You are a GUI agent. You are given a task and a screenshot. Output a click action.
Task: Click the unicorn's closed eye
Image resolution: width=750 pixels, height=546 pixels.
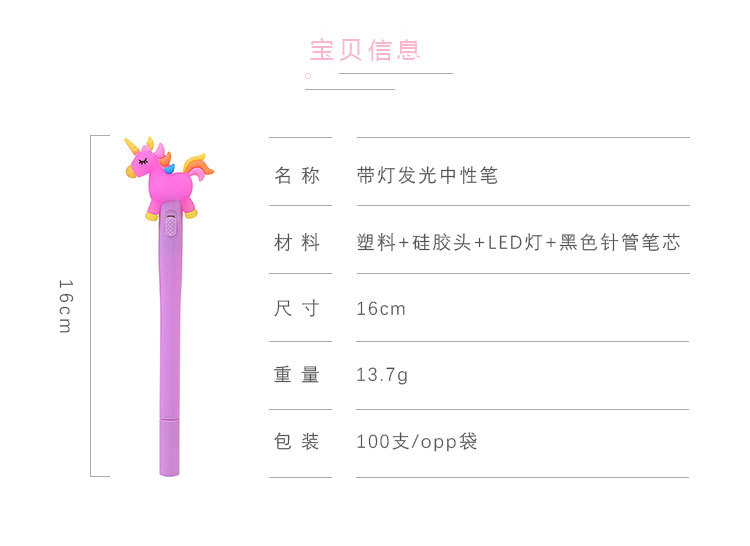[145, 158]
